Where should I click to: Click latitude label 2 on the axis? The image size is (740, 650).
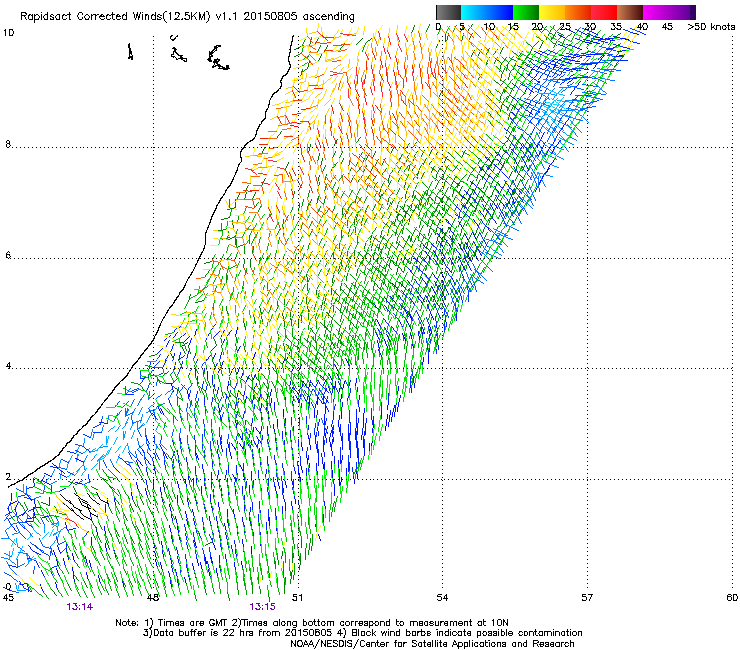pos(8,477)
